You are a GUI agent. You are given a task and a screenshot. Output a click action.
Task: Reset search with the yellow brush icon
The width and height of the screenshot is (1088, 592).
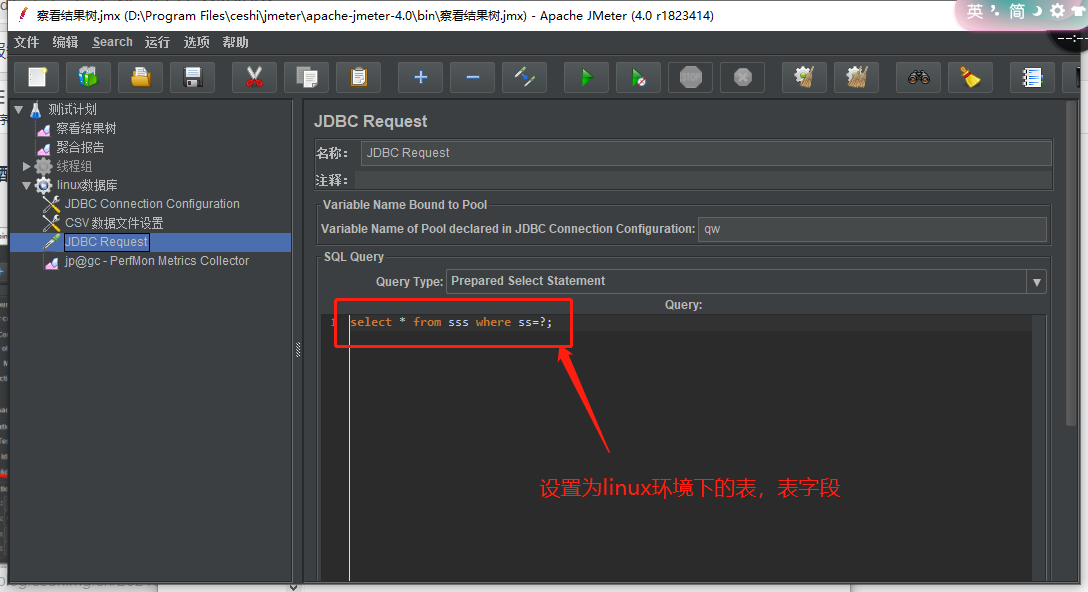tap(970, 77)
